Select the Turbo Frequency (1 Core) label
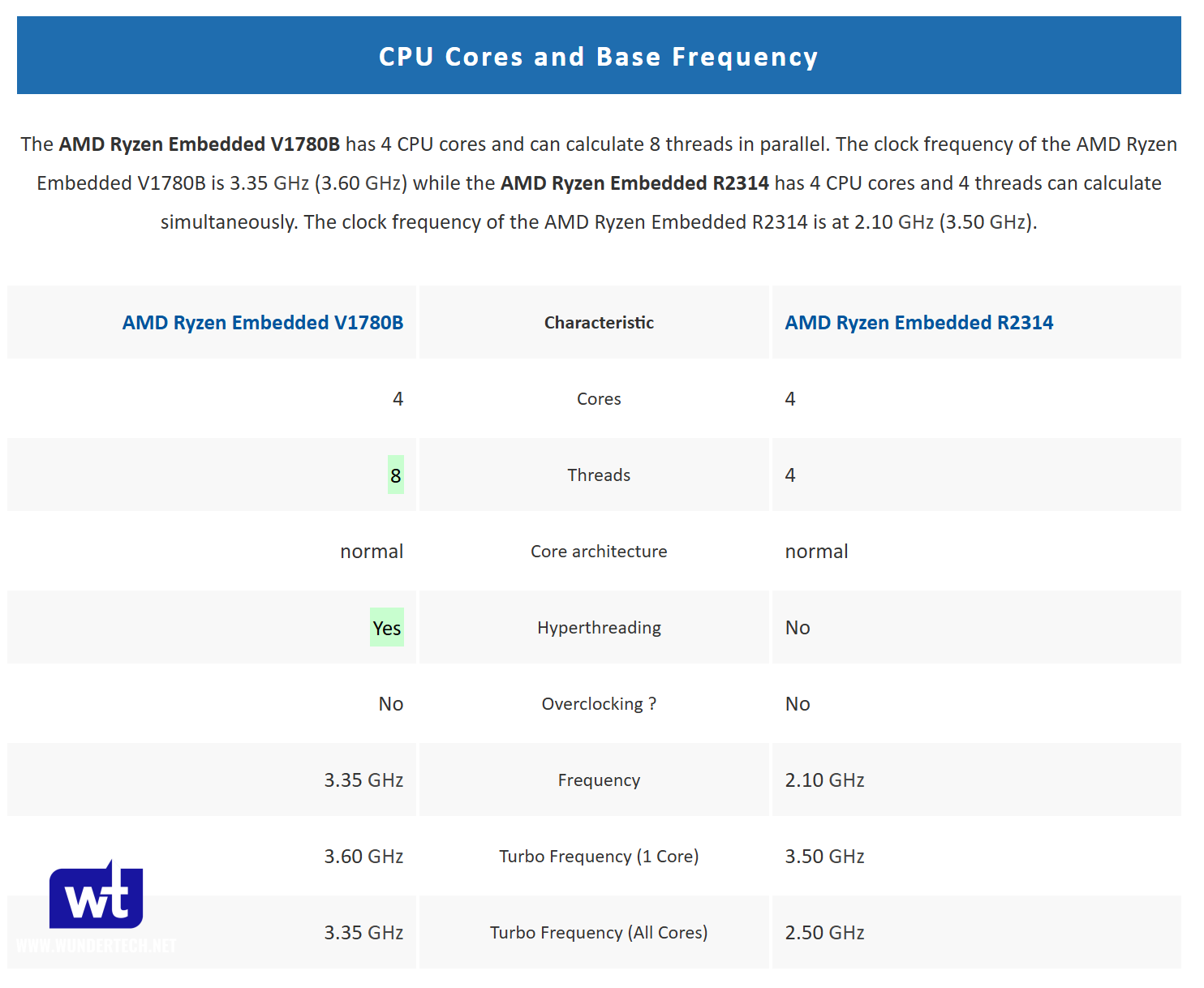 [x=599, y=857]
